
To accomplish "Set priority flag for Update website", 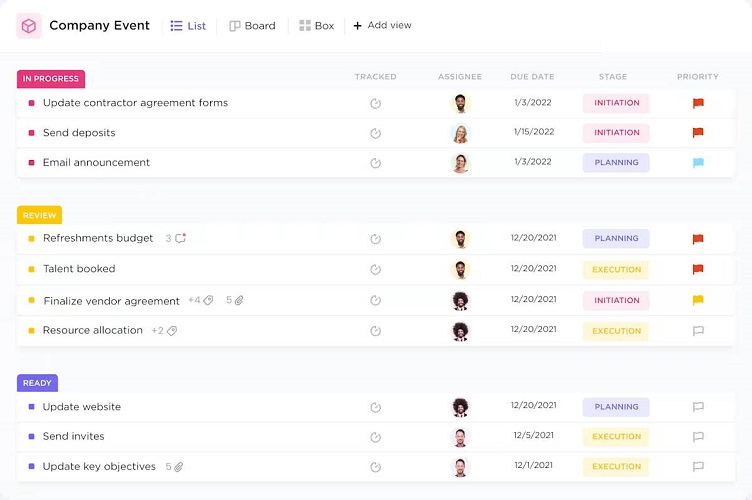I will tap(698, 407).
